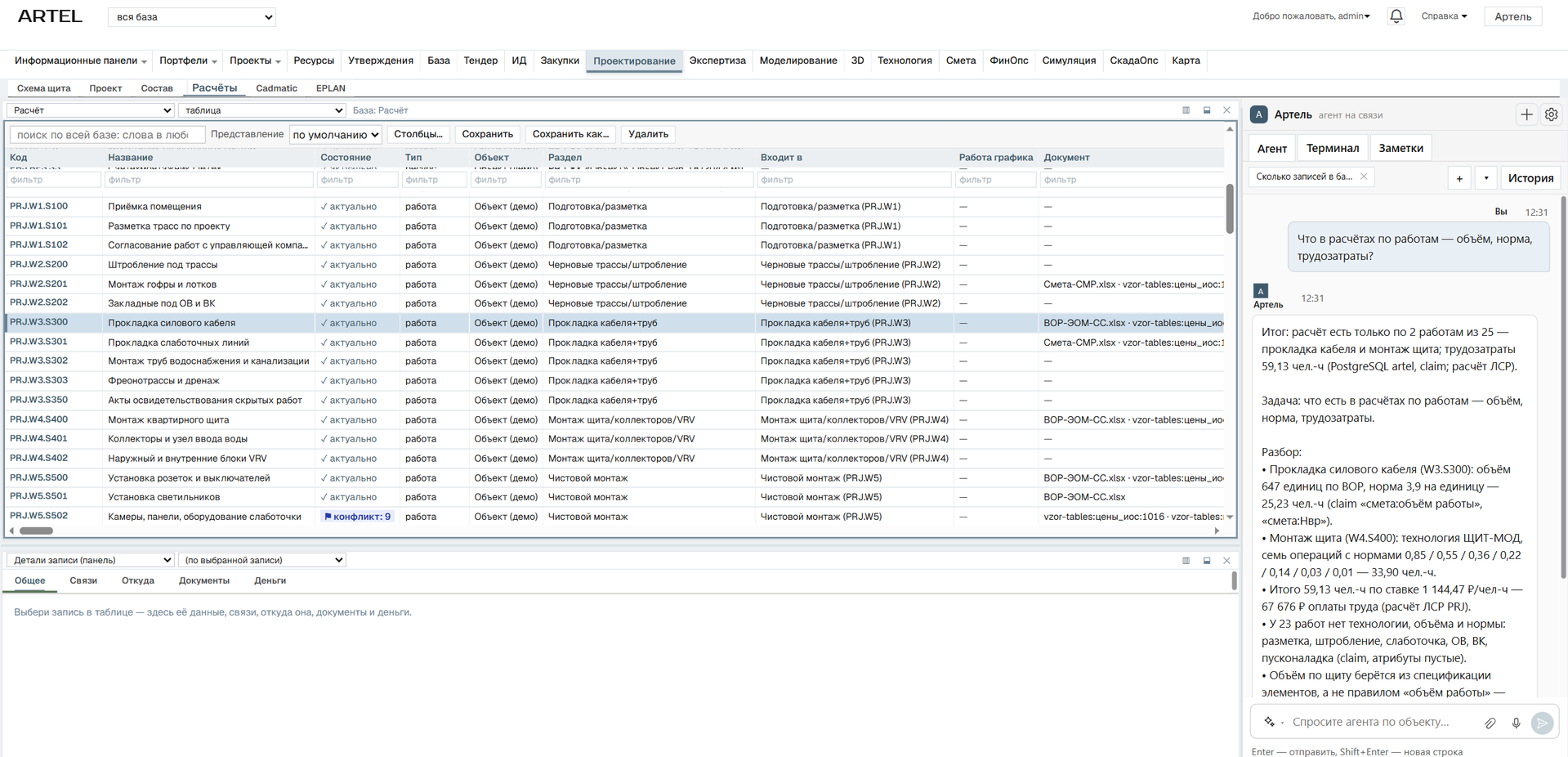This screenshot has width=1568, height=757.
Task: Open '(по выбранной записи)' dropdown
Action: (x=262, y=560)
